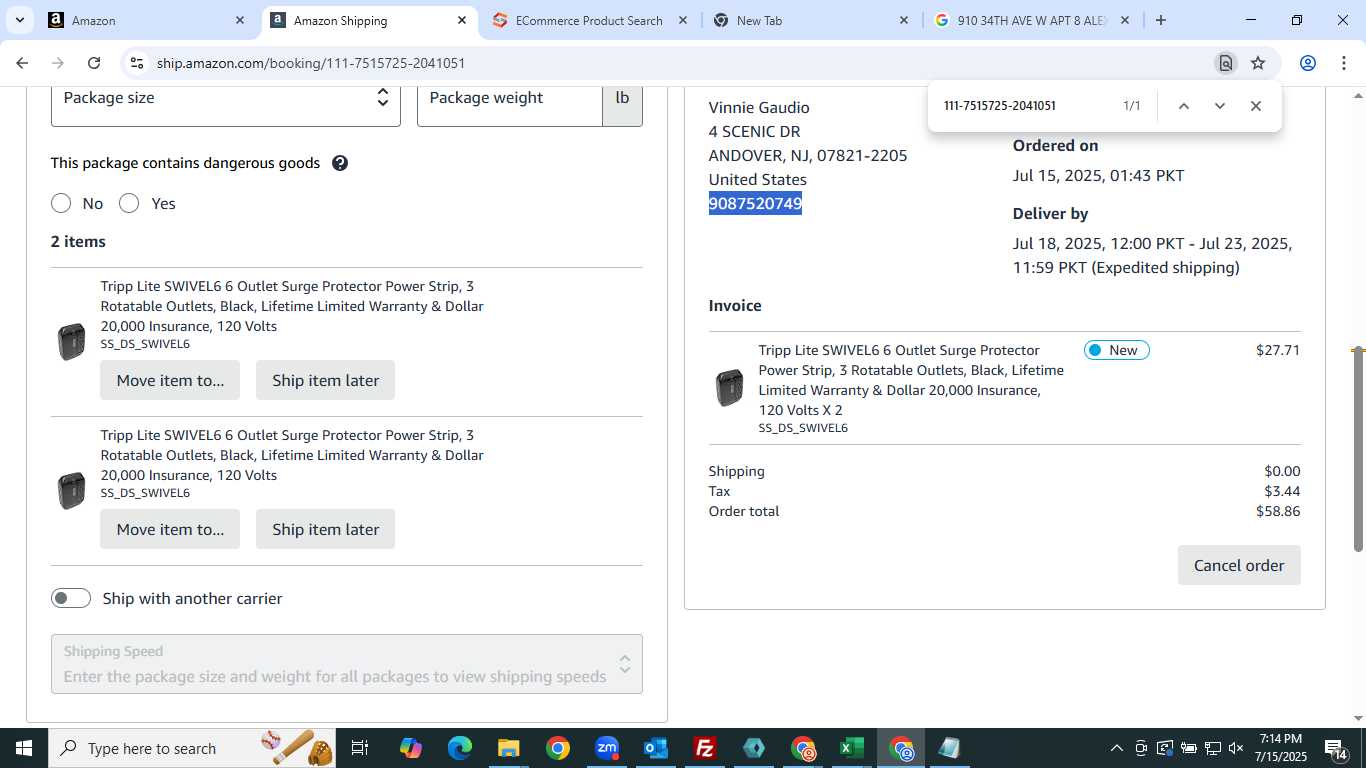The image size is (1366, 768).
Task: Close the New Tab tab
Action: click(904, 20)
